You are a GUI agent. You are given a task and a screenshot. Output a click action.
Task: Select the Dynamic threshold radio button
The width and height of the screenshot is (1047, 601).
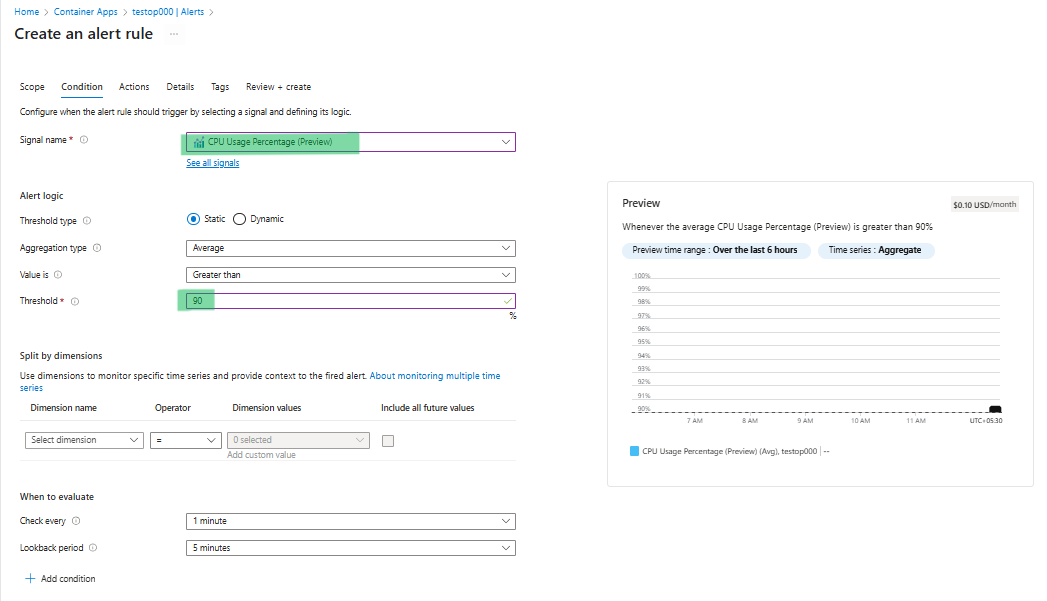239,219
